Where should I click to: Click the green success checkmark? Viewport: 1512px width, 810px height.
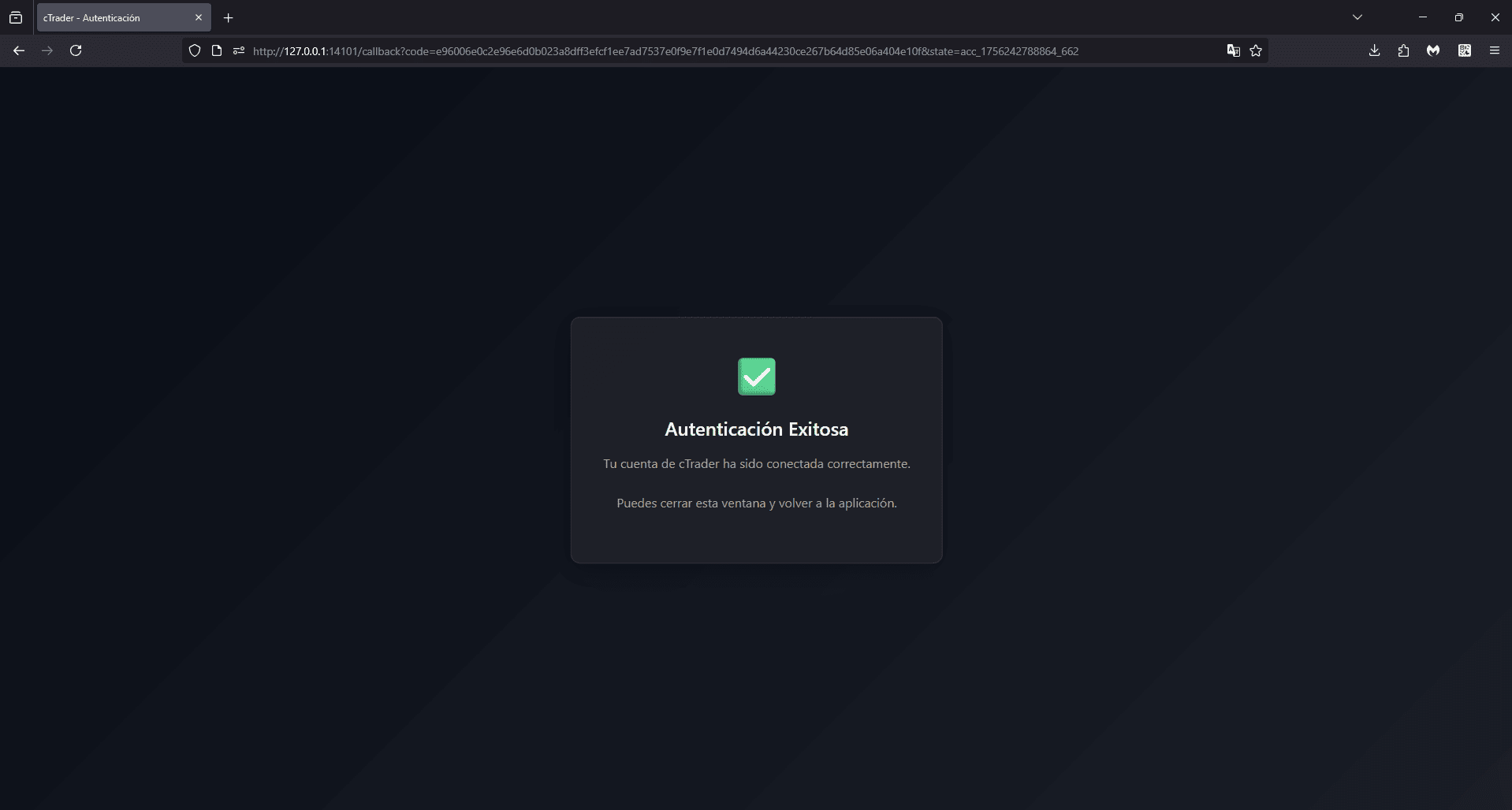(x=756, y=377)
